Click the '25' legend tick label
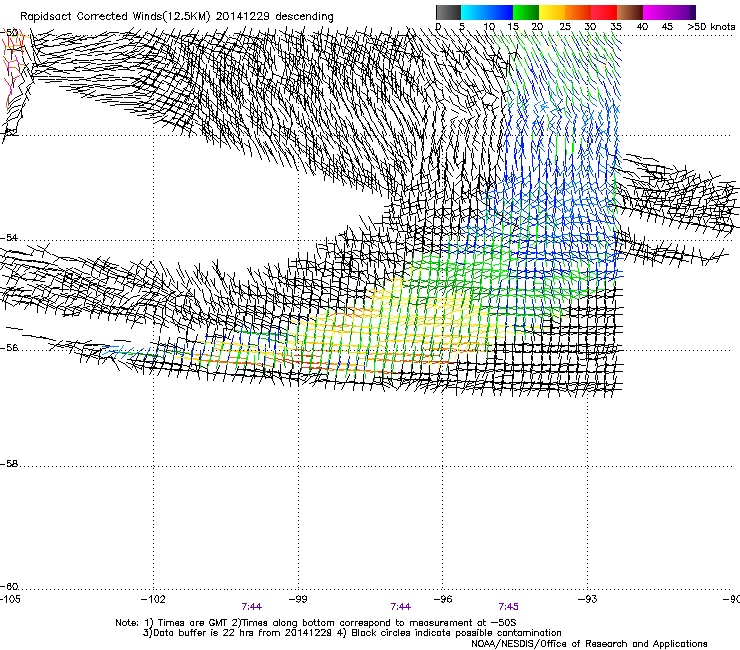This screenshot has width=740, height=650. (565, 27)
